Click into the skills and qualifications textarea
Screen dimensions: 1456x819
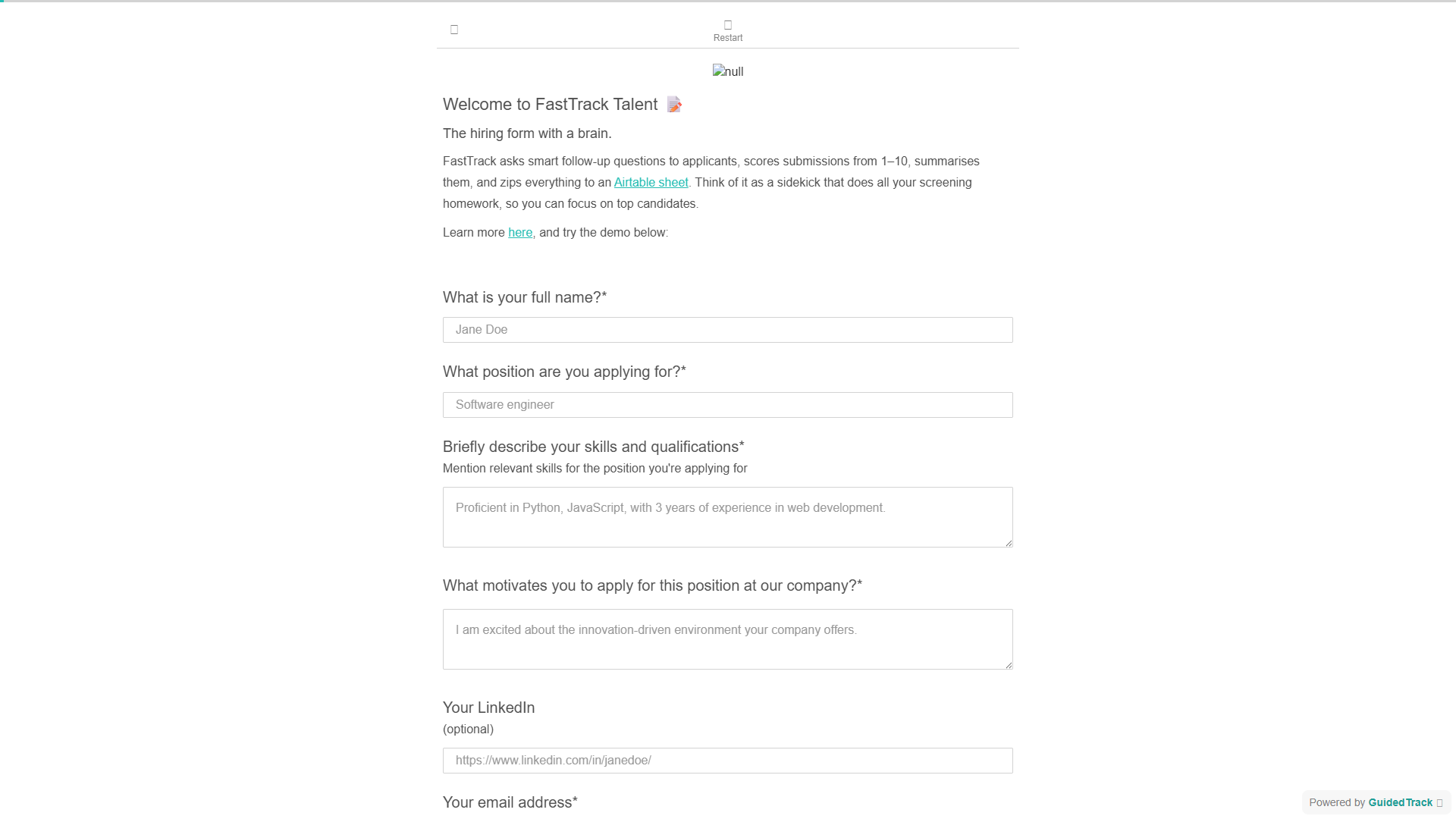pos(728,517)
